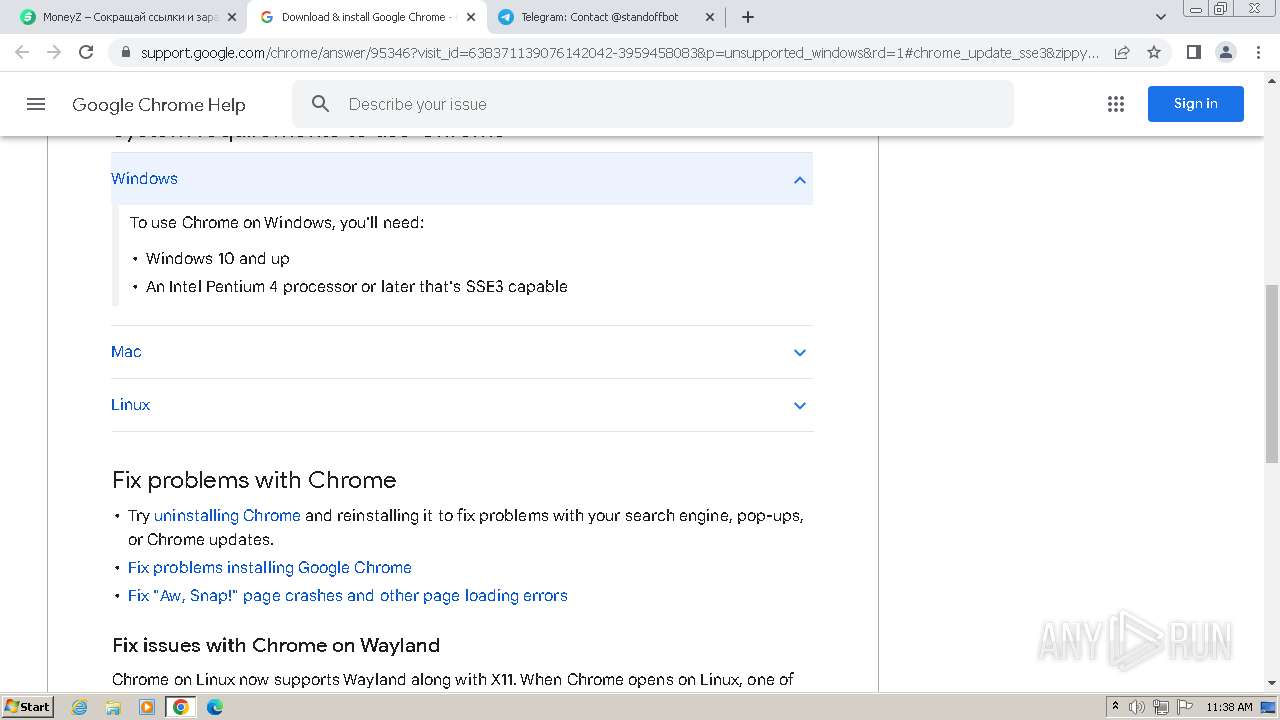
Task: Expand the Linux requirements section
Action: click(799, 405)
